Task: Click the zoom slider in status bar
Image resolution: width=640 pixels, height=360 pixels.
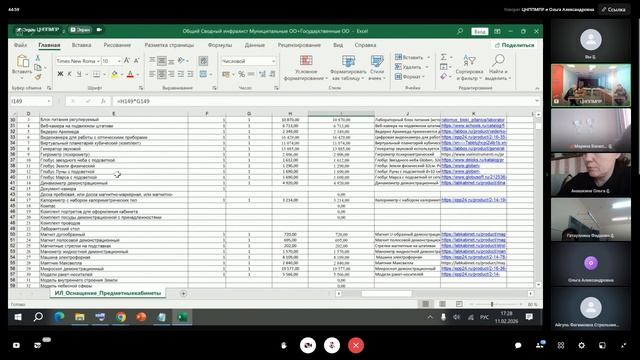Action: [492, 304]
